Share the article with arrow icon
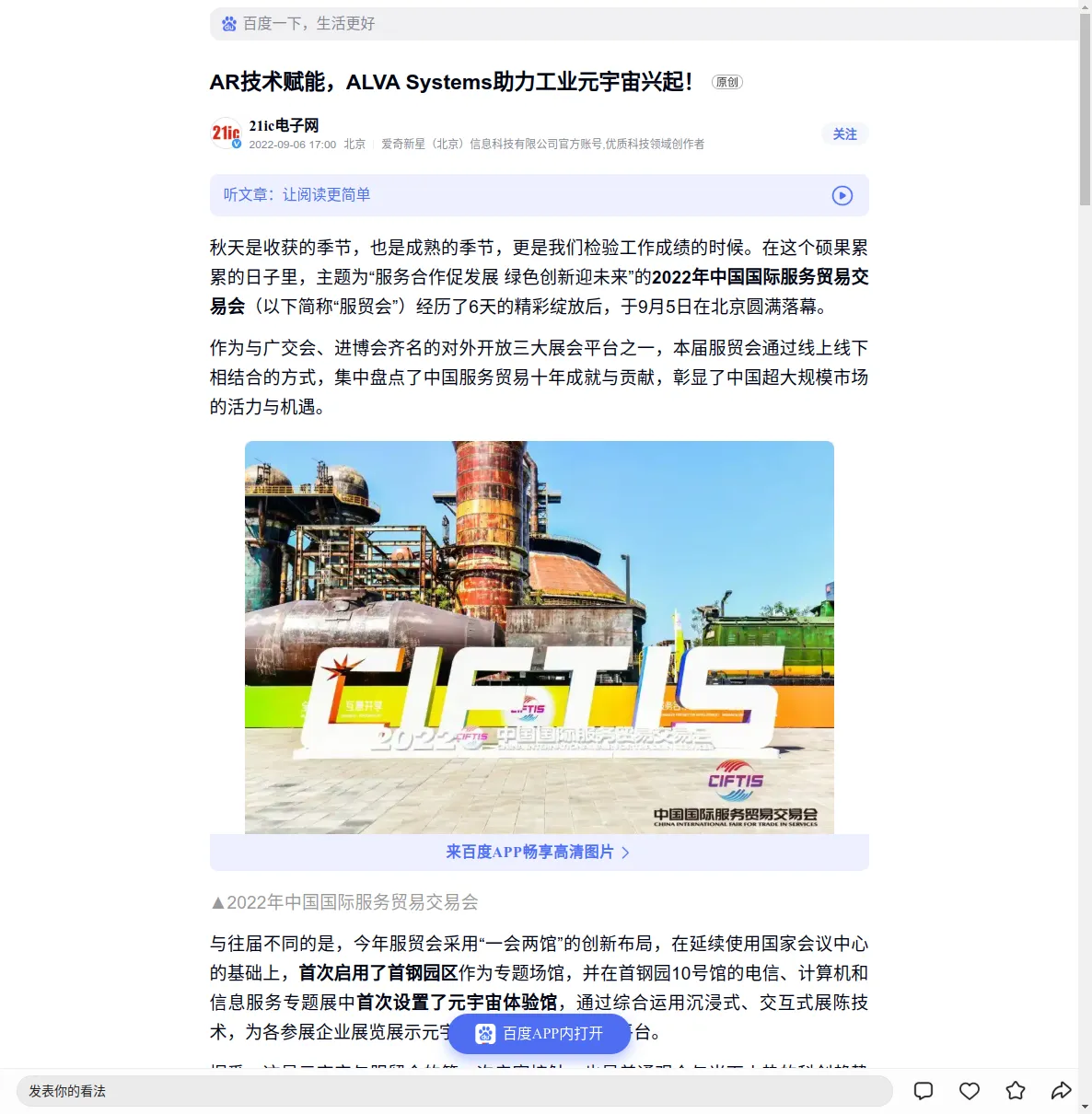The height and width of the screenshot is (1114, 1092). coord(1062,1091)
